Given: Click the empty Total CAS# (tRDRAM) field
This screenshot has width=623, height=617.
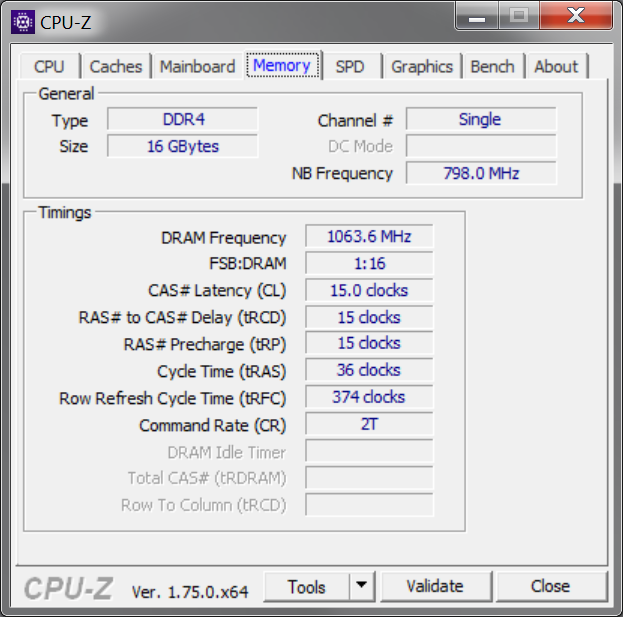Looking at the screenshot, I should pyautogui.click(x=369, y=478).
